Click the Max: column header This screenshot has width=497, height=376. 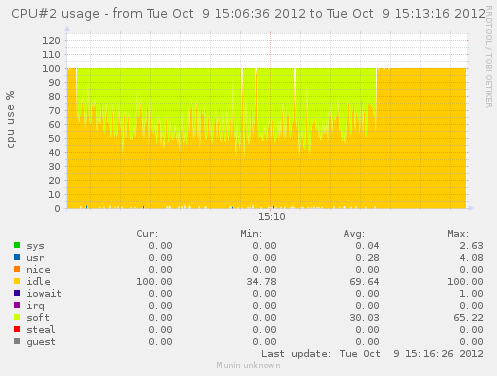click(458, 234)
